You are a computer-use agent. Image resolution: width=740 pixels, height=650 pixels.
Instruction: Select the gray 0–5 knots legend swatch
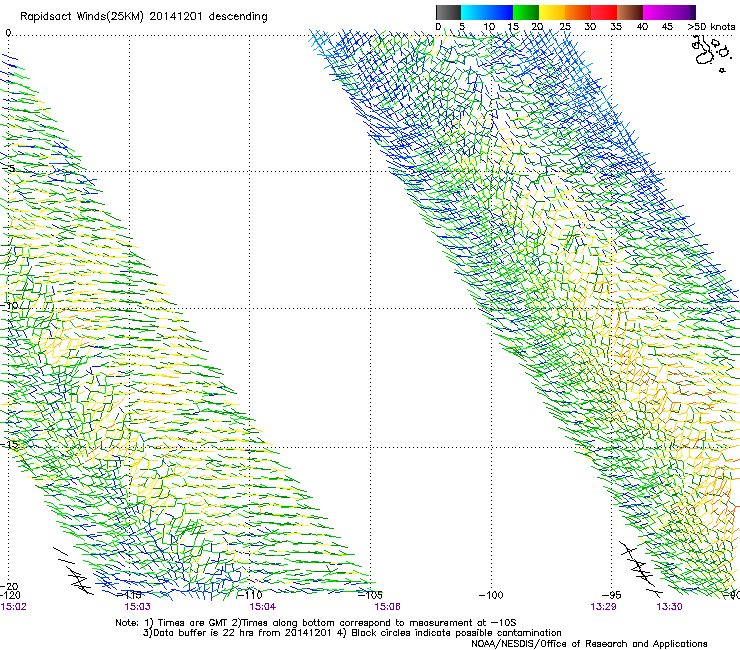(x=448, y=12)
